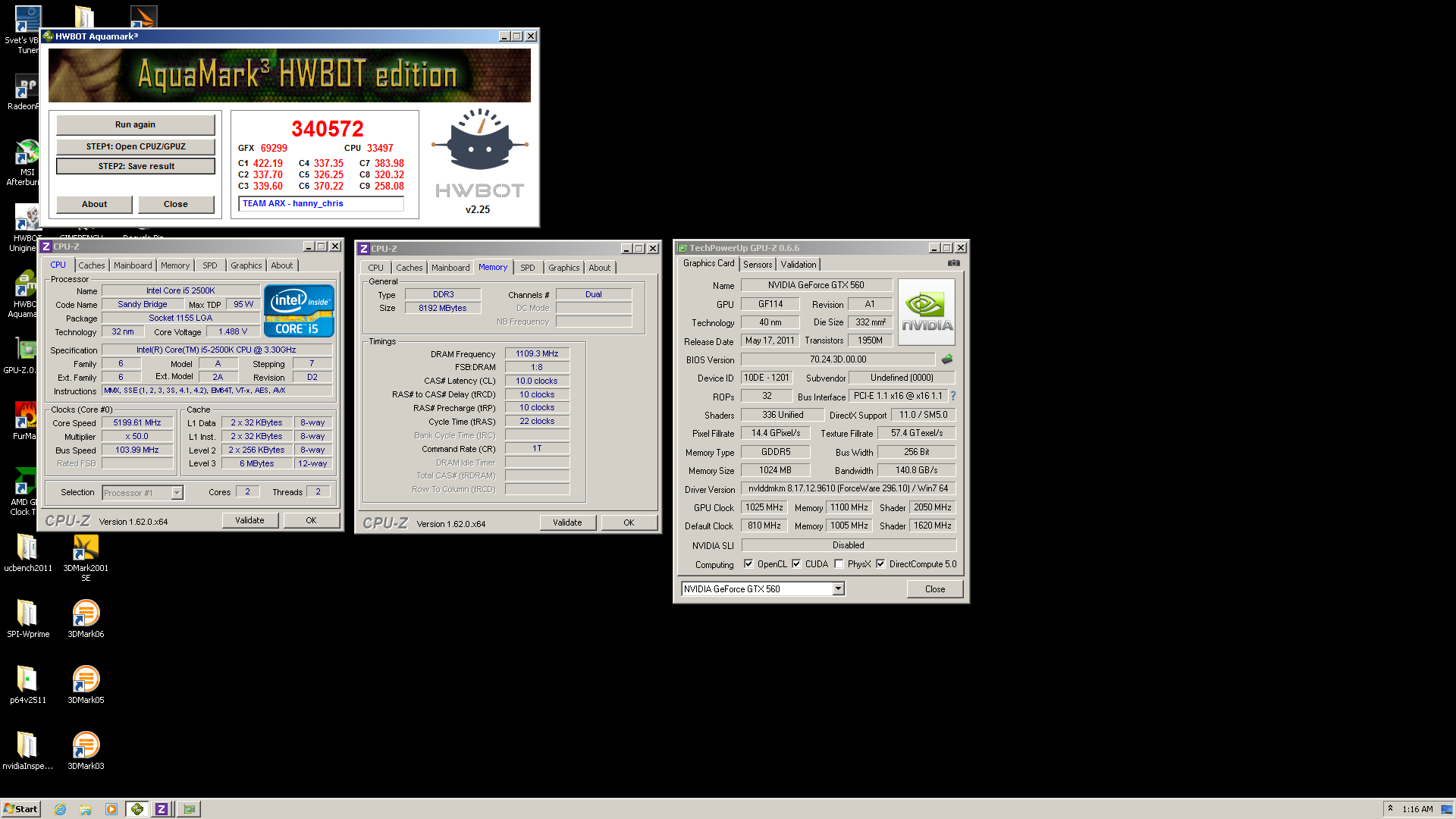Open the Processor #1 selection dropdown
The height and width of the screenshot is (819, 1456).
click(177, 493)
